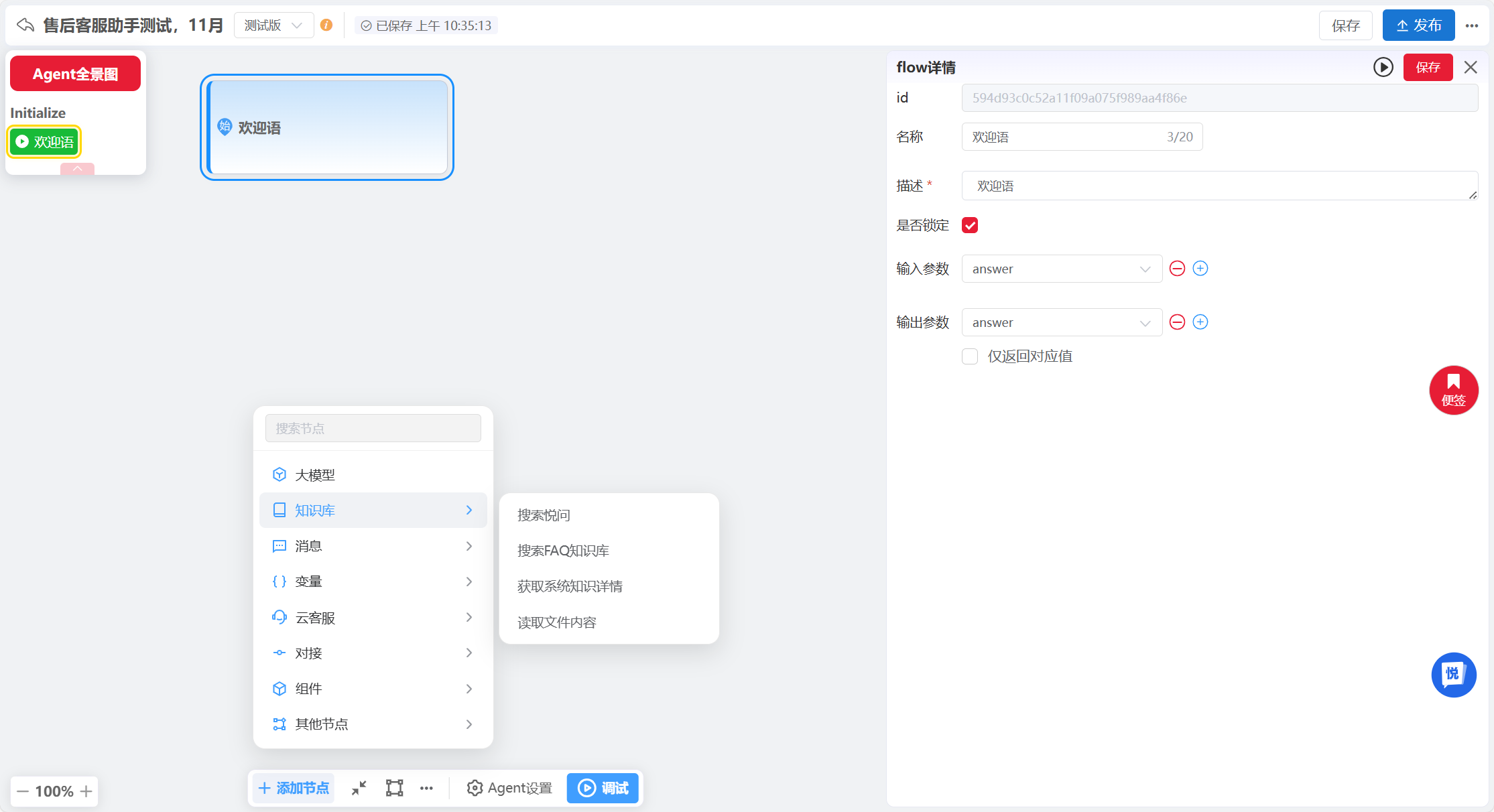The width and height of the screenshot is (1494, 812).
Task: Click the 调试 debug button
Action: tap(603, 788)
